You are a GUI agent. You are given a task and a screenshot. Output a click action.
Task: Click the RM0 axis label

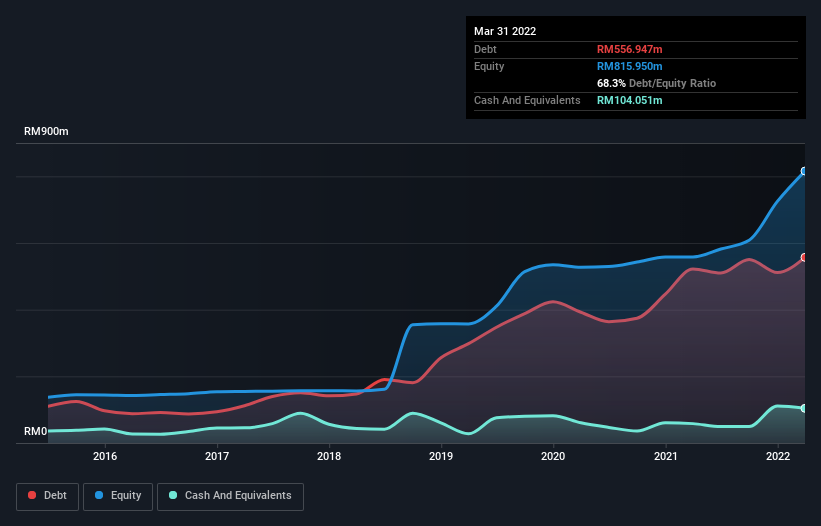pyautogui.click(x=36, y=431)
